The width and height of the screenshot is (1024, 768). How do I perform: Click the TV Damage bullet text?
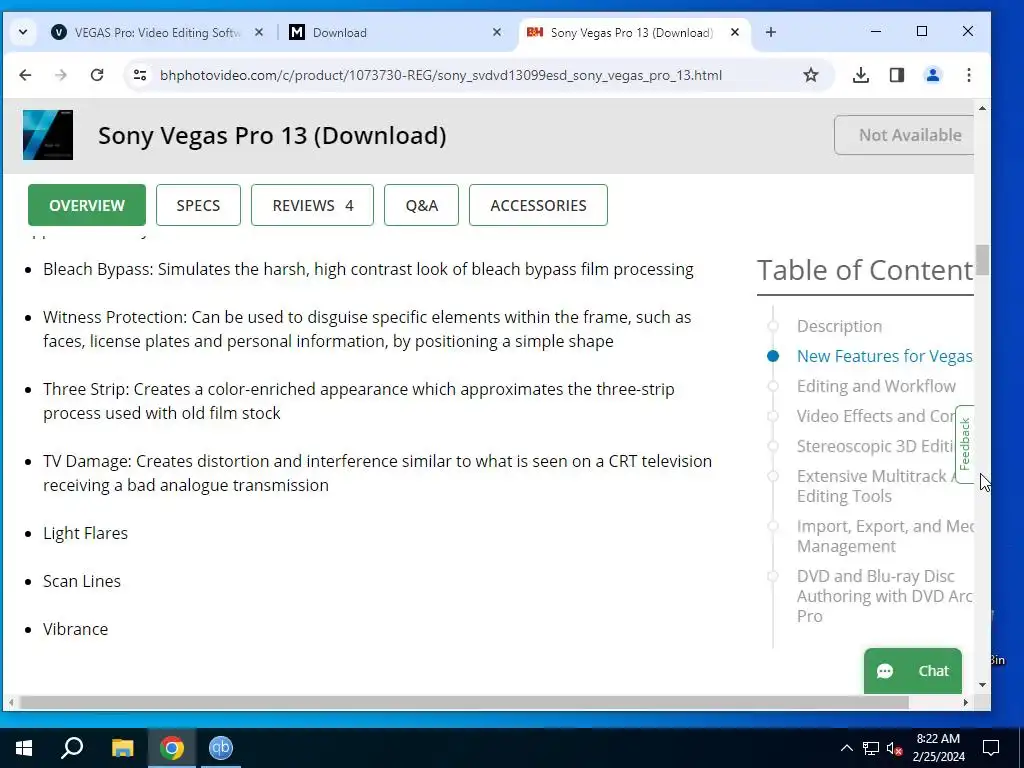tap(377, 473)
